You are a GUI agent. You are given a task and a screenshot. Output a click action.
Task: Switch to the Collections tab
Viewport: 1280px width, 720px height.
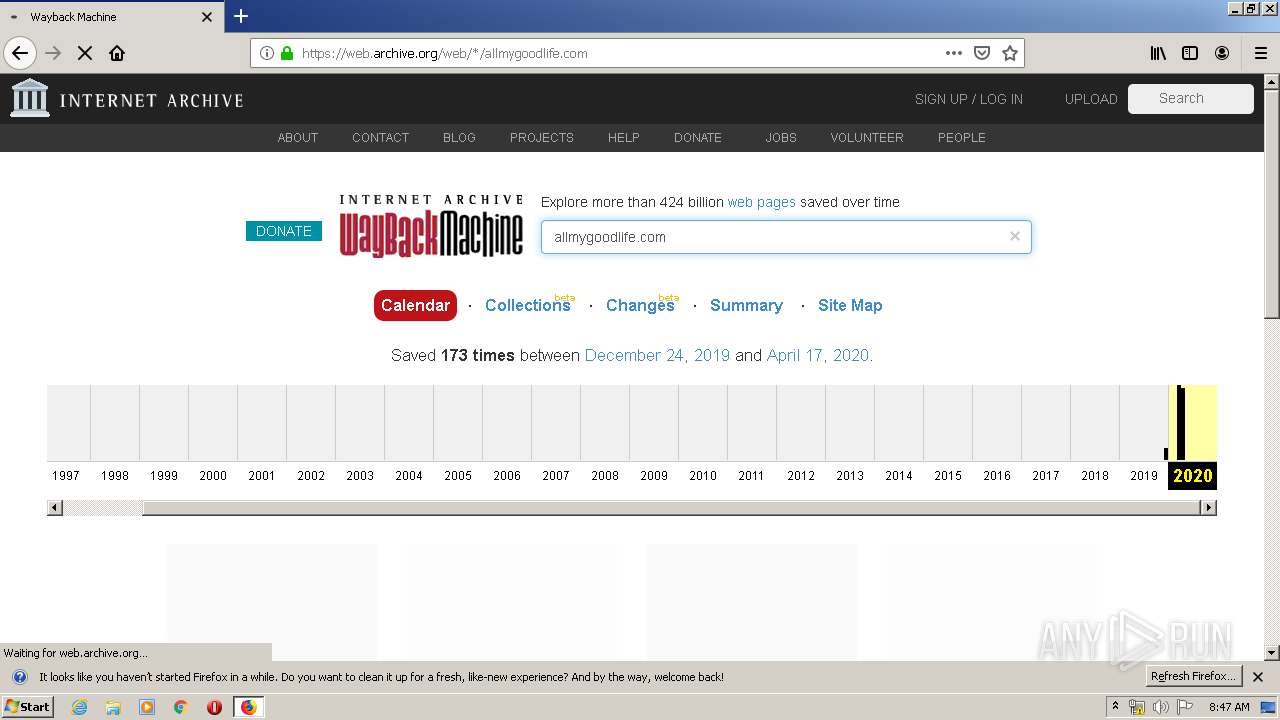528,305
